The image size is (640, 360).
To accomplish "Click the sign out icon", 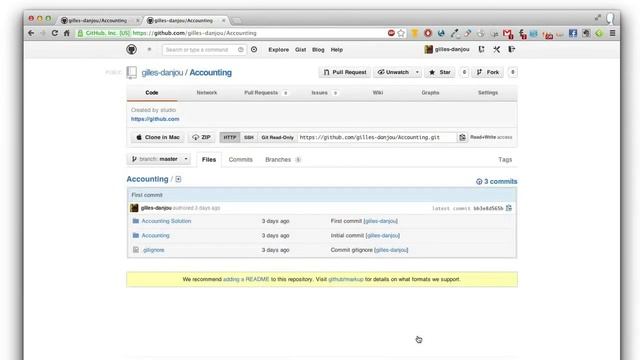I will [x=511, y=49].
